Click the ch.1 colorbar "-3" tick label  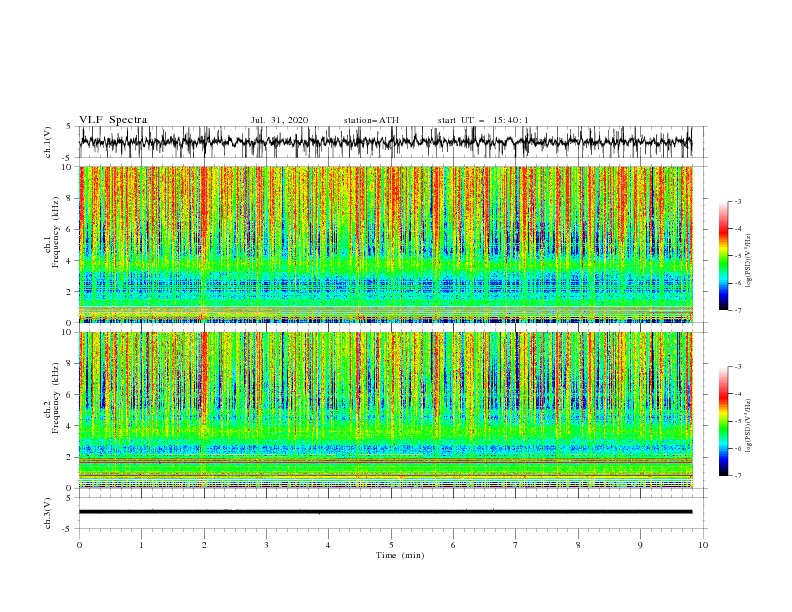pos(738,201)
